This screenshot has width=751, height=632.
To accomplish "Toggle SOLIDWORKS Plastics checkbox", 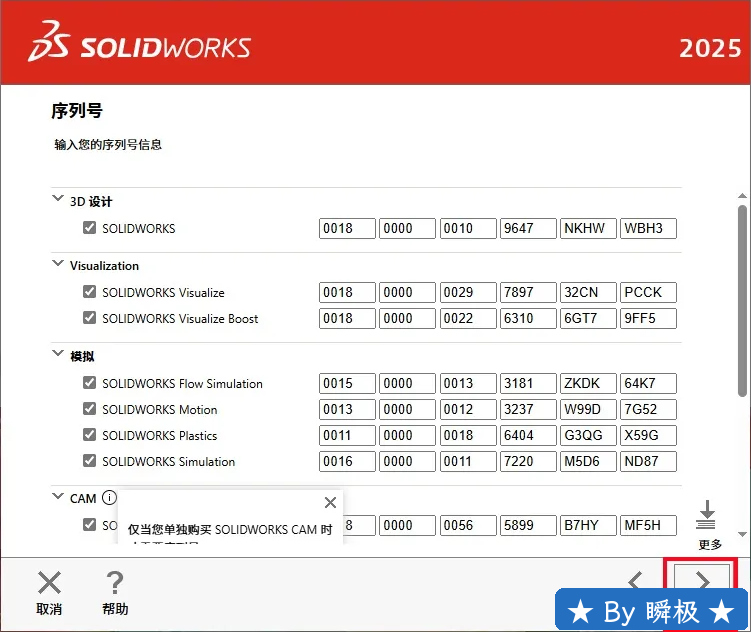I will click(90, 435).
